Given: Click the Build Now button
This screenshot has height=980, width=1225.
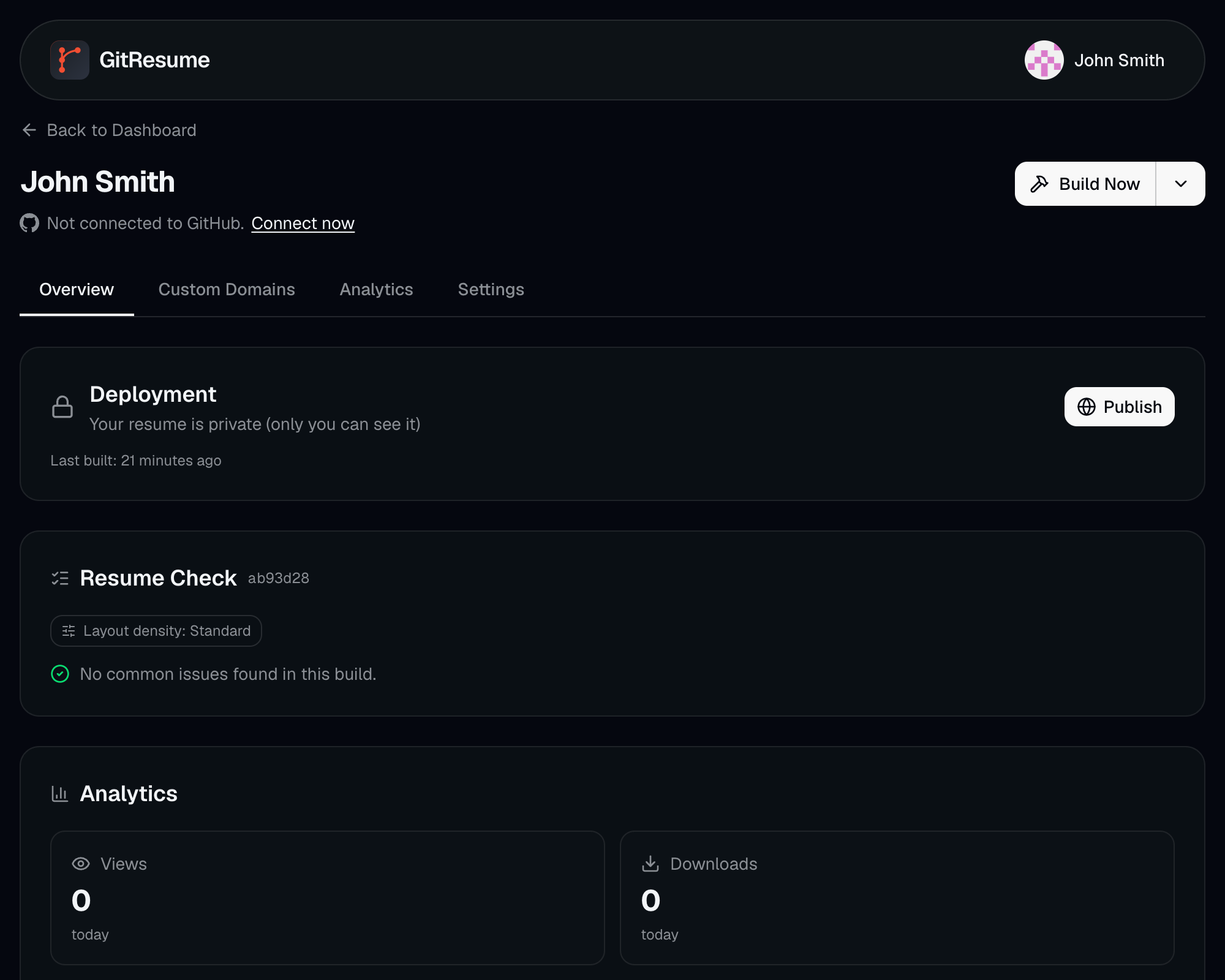Looking at the screenshot, I should 1085,184.
